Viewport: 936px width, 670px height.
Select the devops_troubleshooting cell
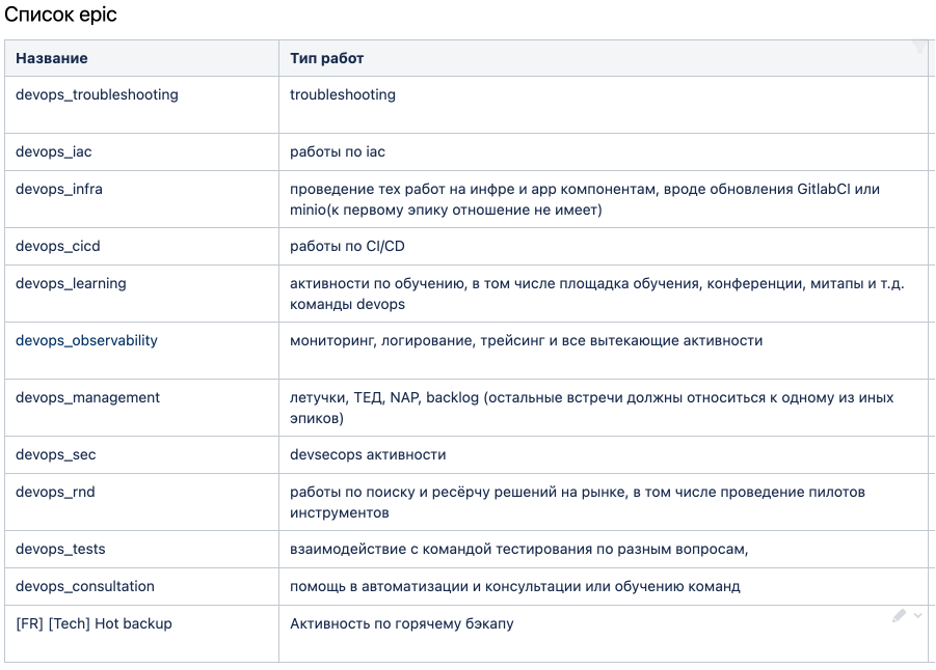(97, 95)
